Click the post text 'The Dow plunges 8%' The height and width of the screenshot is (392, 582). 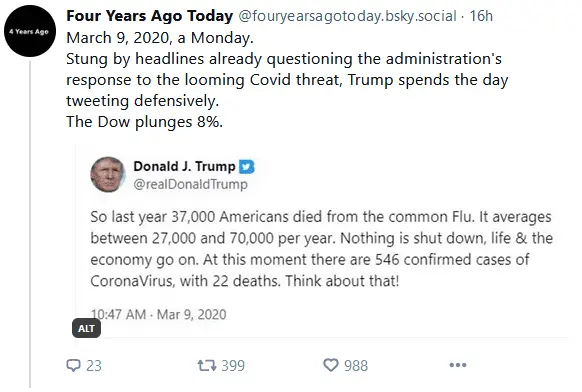tap(144, 122)
